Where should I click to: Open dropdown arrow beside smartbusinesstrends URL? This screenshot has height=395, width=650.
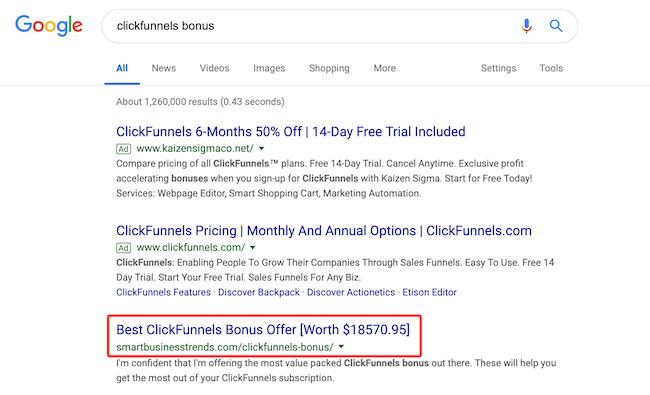341,347
